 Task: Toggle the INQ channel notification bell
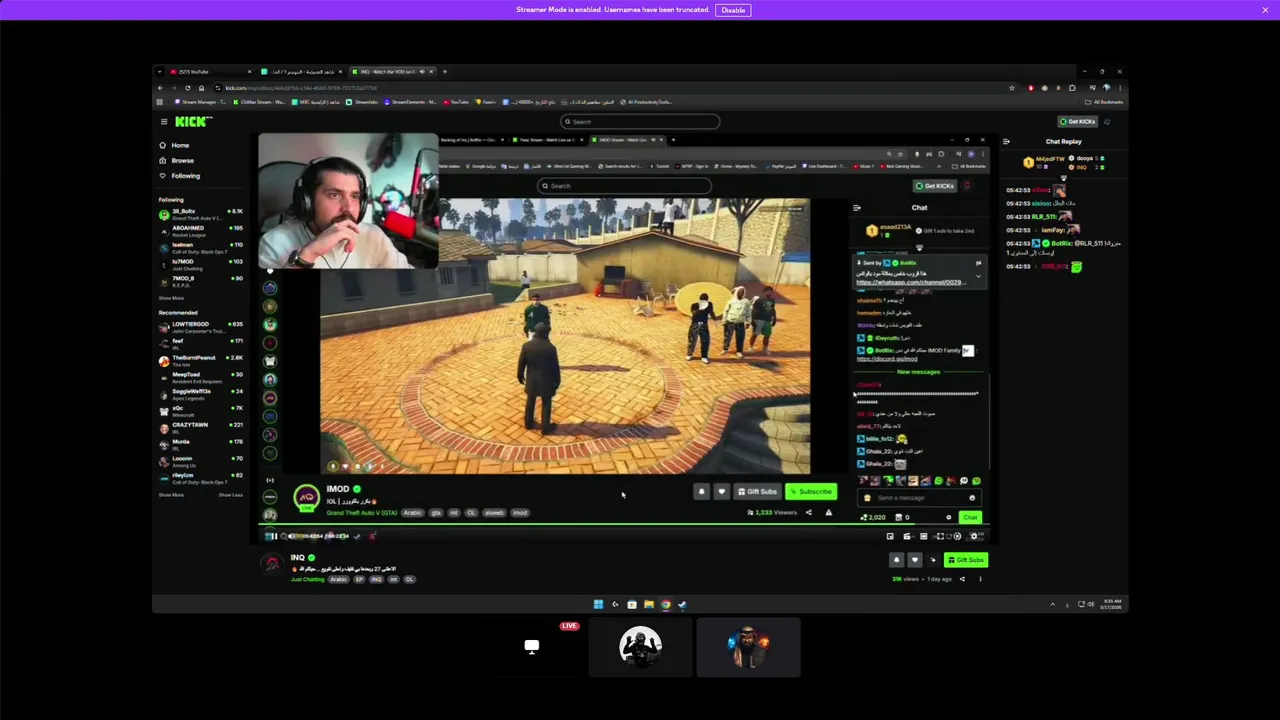896,560
